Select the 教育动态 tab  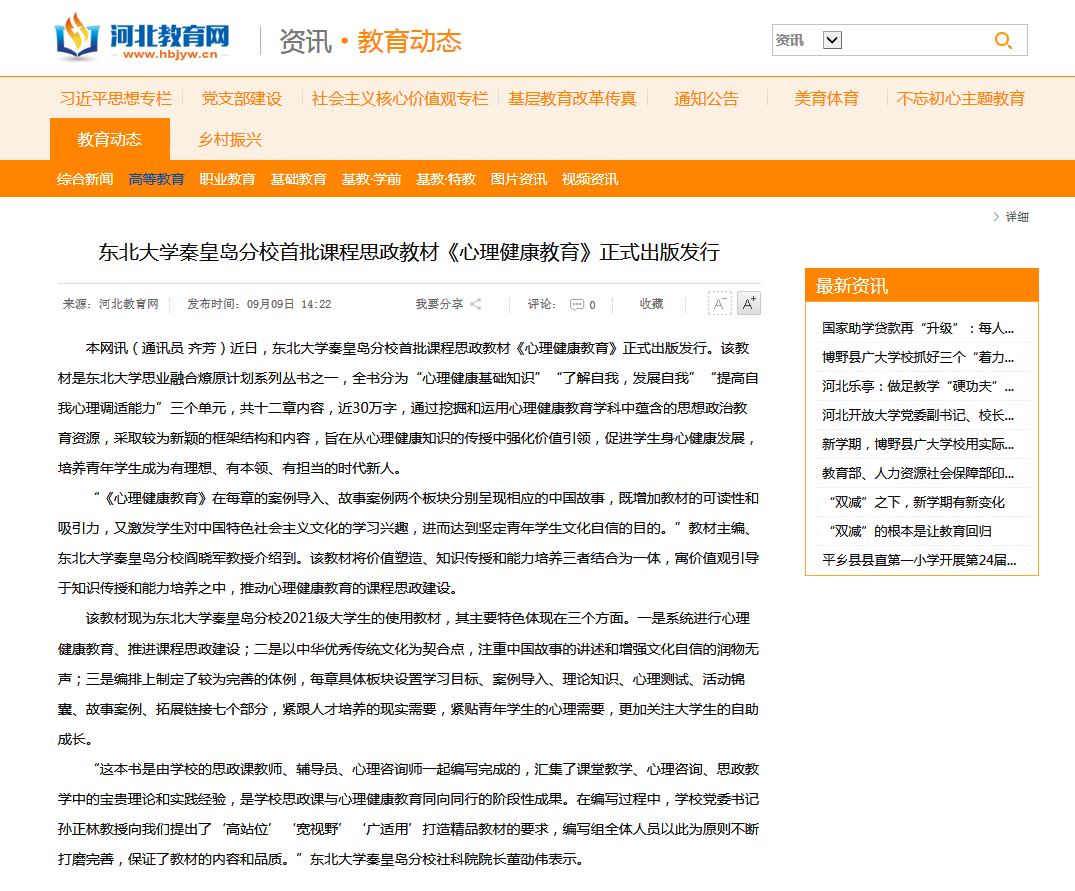pyautogui.click(x=110, y=139)
